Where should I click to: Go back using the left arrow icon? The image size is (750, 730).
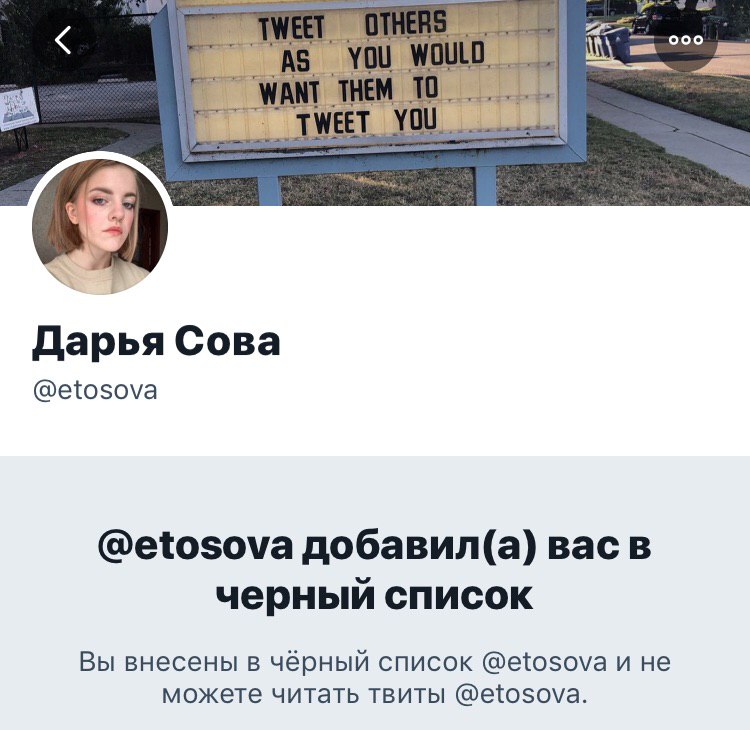(63, 40)
